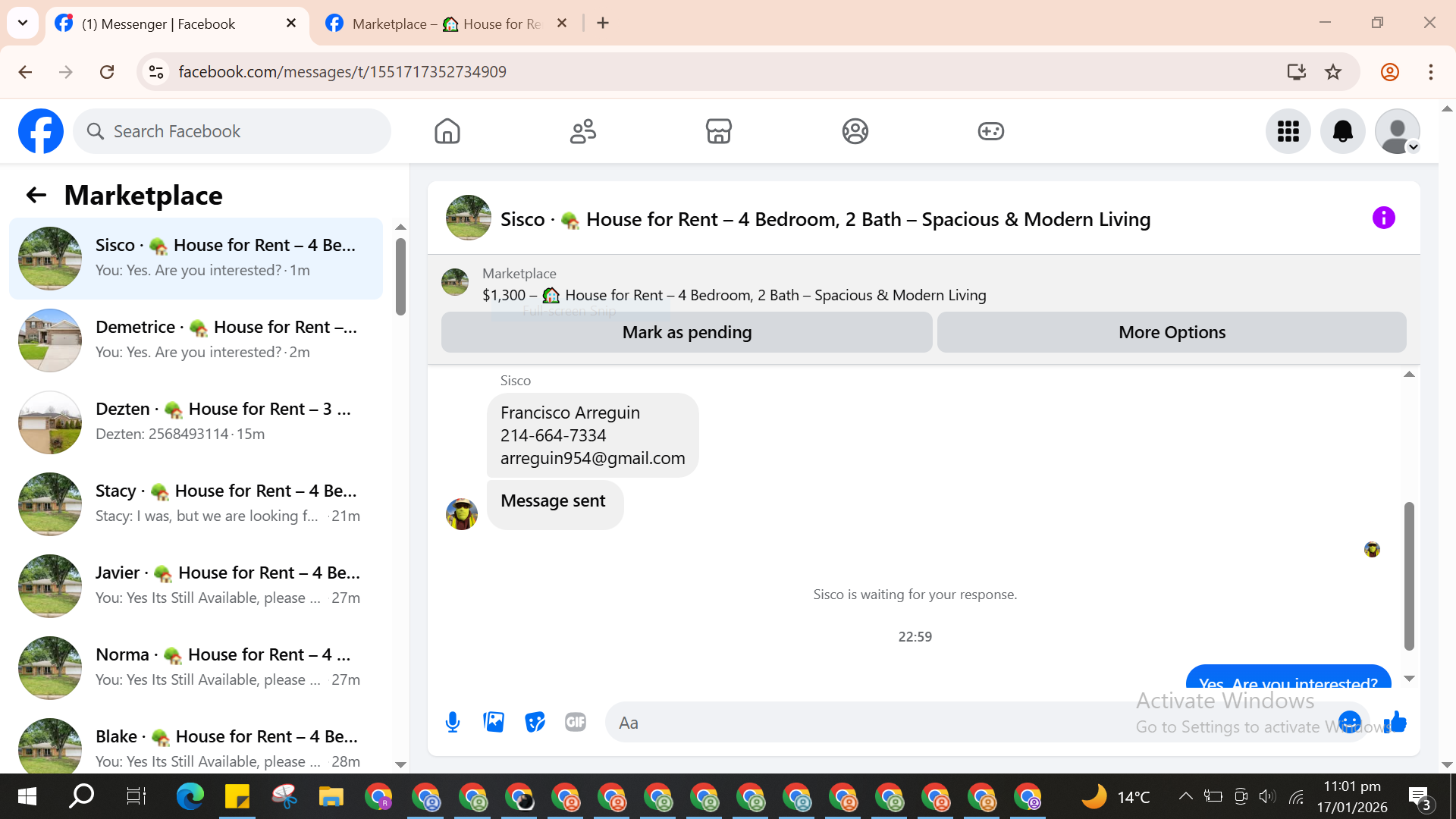The image size is (1456, 819).
Task: Show hidden system tray icons
Action: (1185, 796)
